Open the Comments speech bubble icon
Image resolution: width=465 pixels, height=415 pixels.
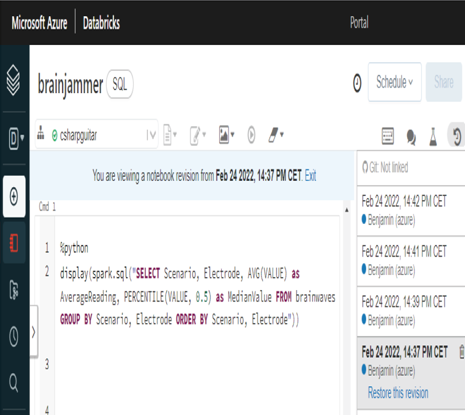click(411, 137)
